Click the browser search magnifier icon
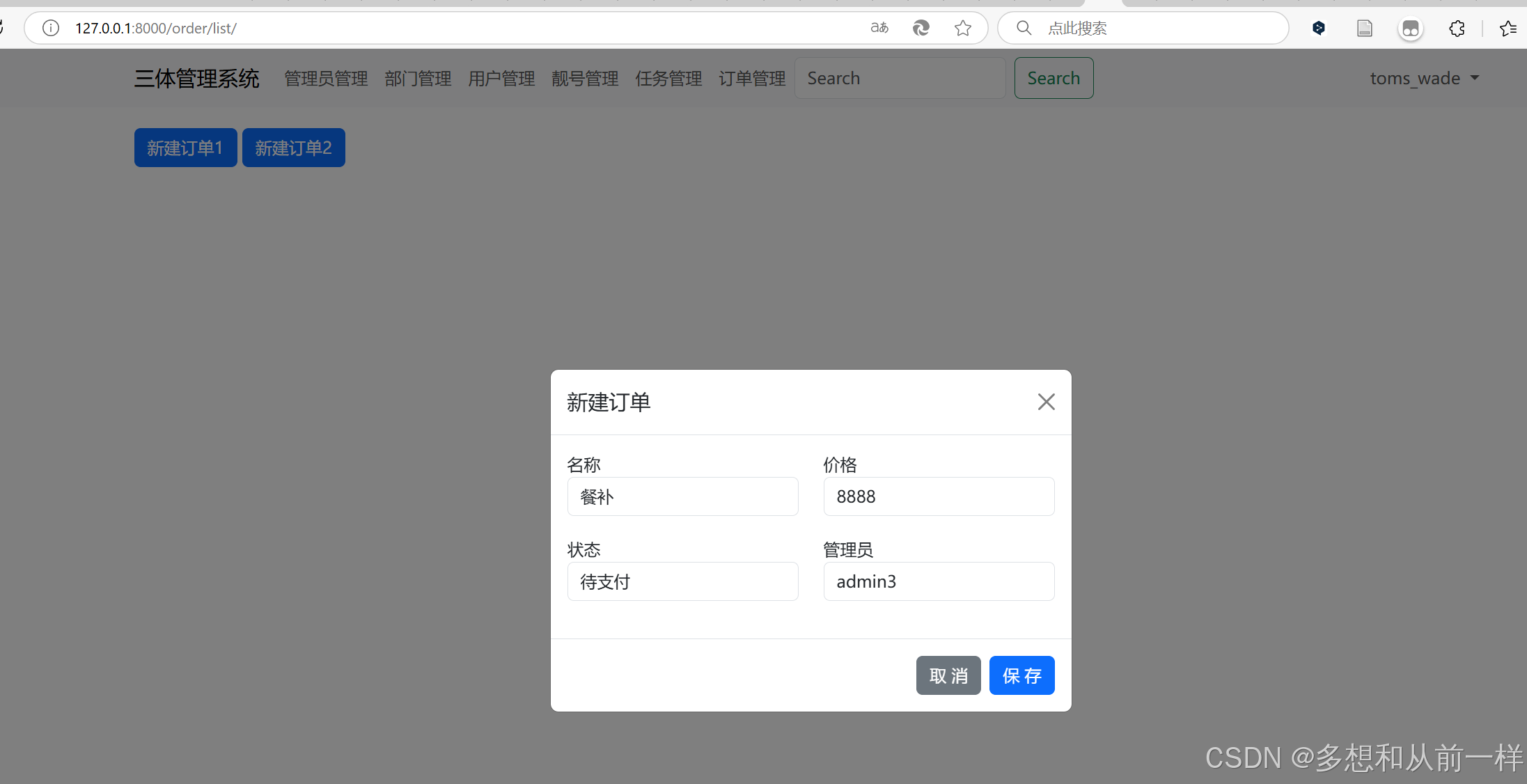The height and width of the screenshot is (784, 1527). point(1024,28)
